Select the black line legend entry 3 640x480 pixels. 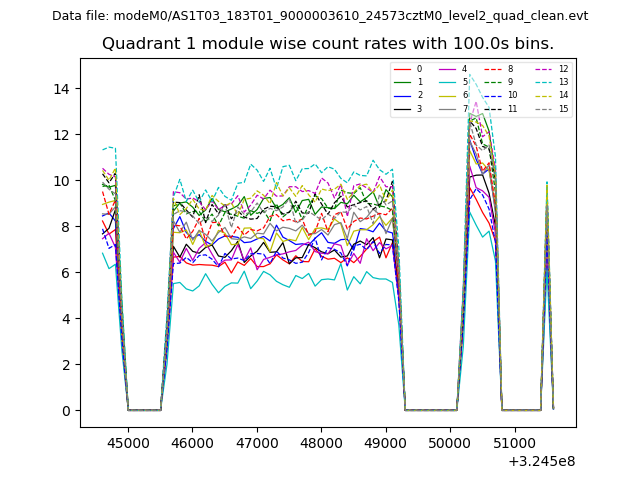pos(403,108)
